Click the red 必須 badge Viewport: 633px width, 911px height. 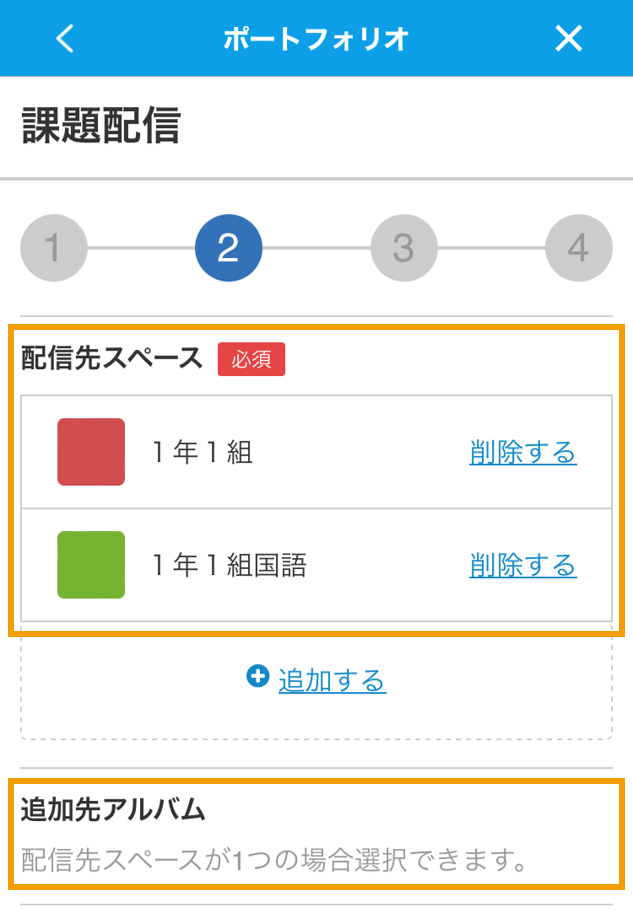[x=251, y=359]
